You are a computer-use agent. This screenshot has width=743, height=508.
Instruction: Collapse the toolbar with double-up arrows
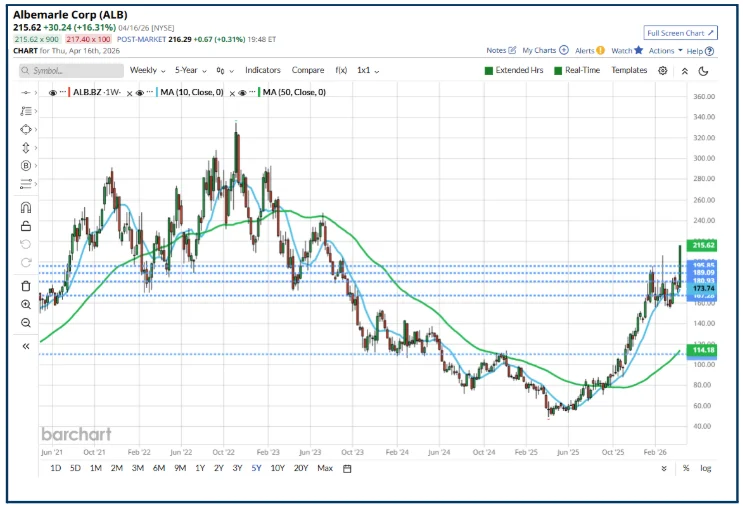pyautogui.click(x=684, y=71)
